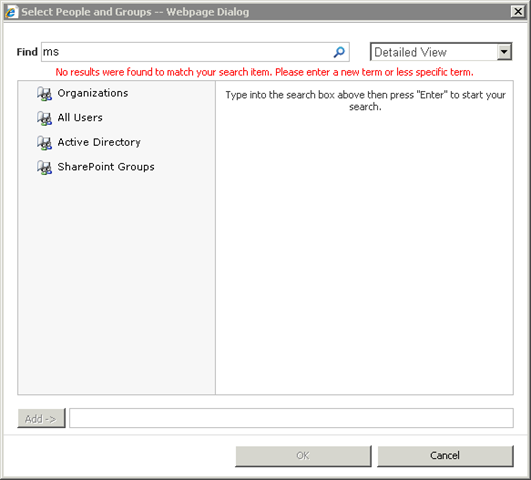This screenshot has width=531, height=480.
Task: Open the Detailed View dropdown arrow
Action: coord(504,52)
